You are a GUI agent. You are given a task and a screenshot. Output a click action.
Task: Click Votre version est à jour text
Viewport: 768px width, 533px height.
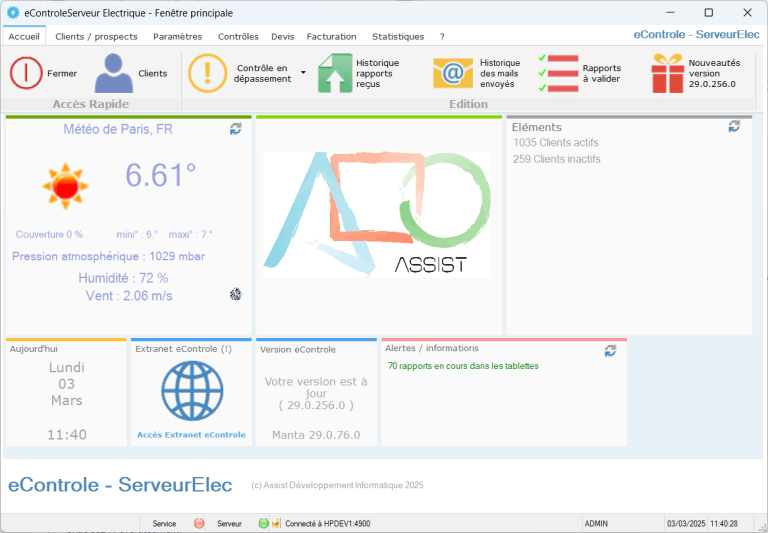316,387
